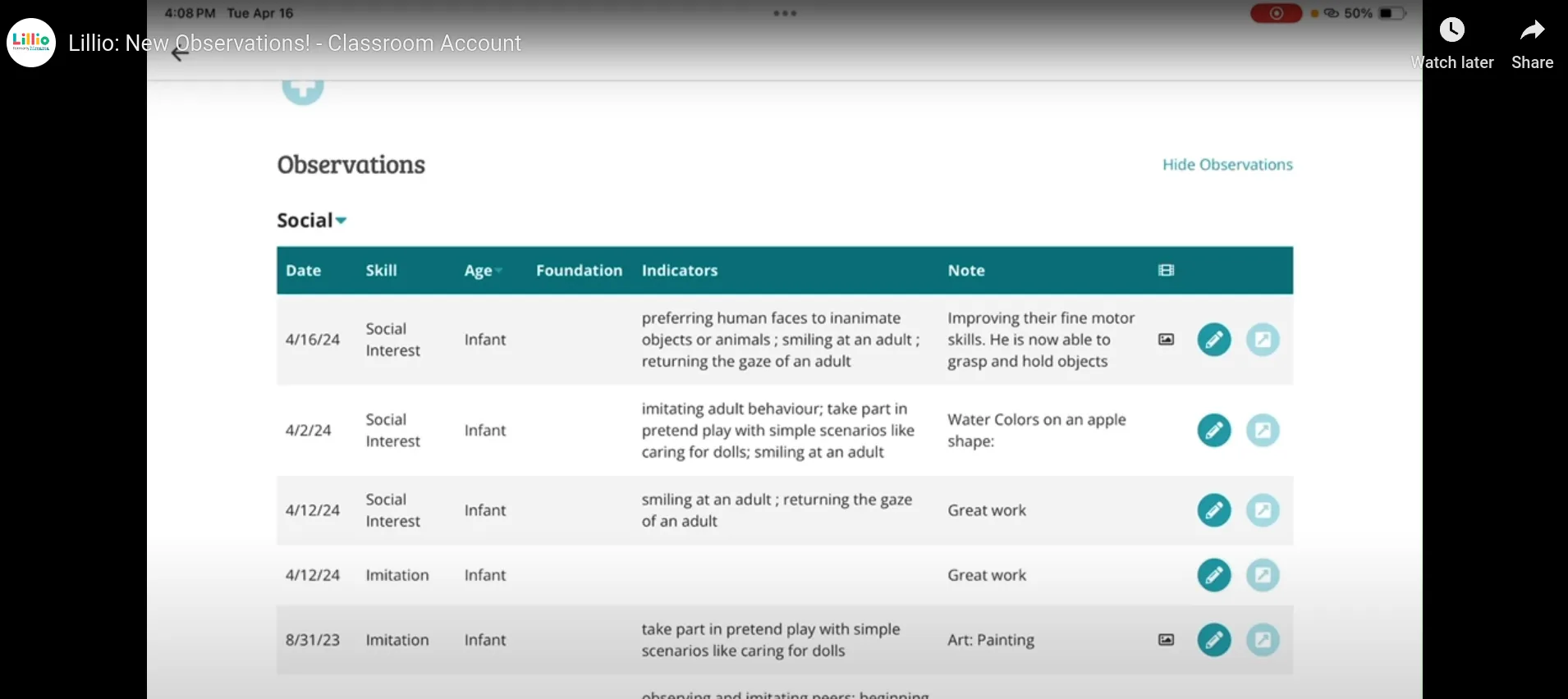Click note 'Water Colors on an apple shape:'
This screenshot has height=699, width=1568.
(x=1037, y=430)
